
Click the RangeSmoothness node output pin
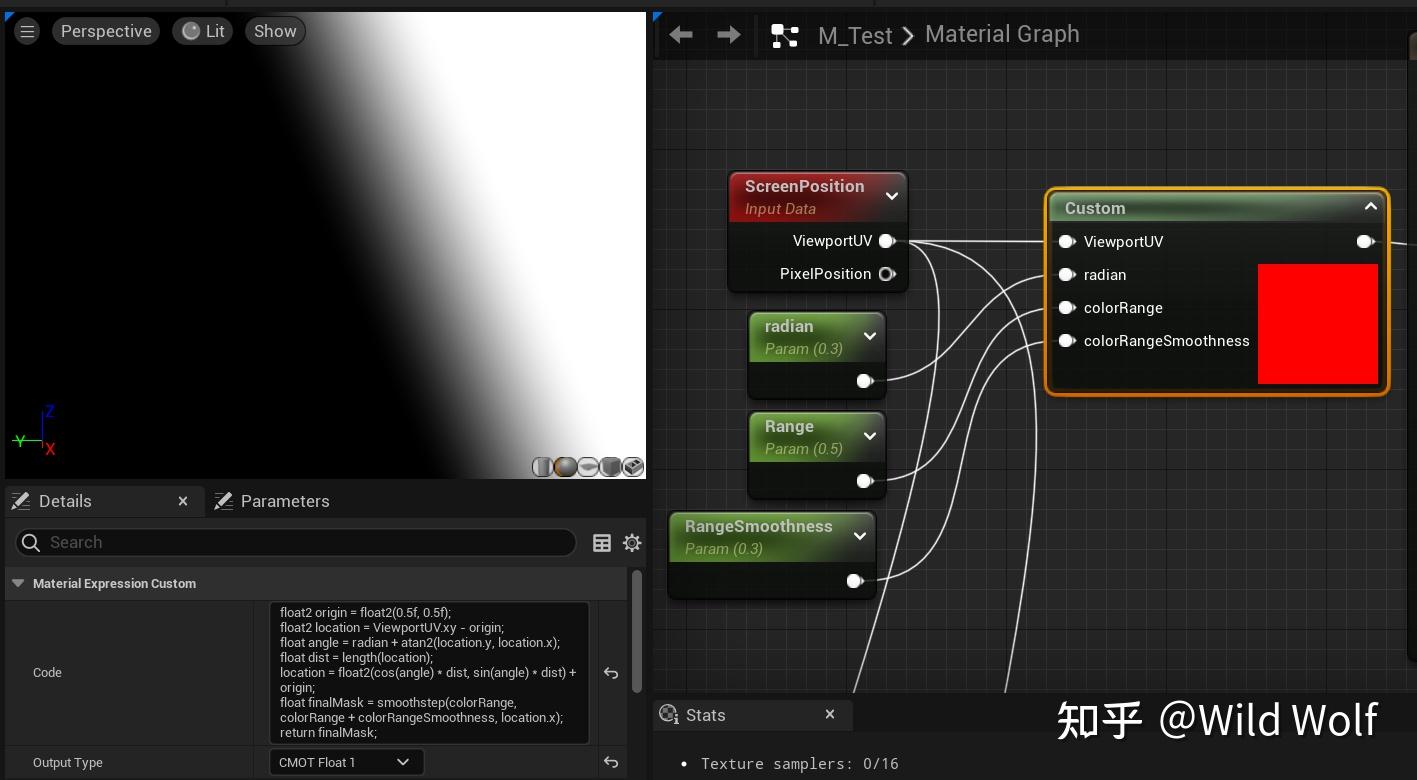(855, 581)
